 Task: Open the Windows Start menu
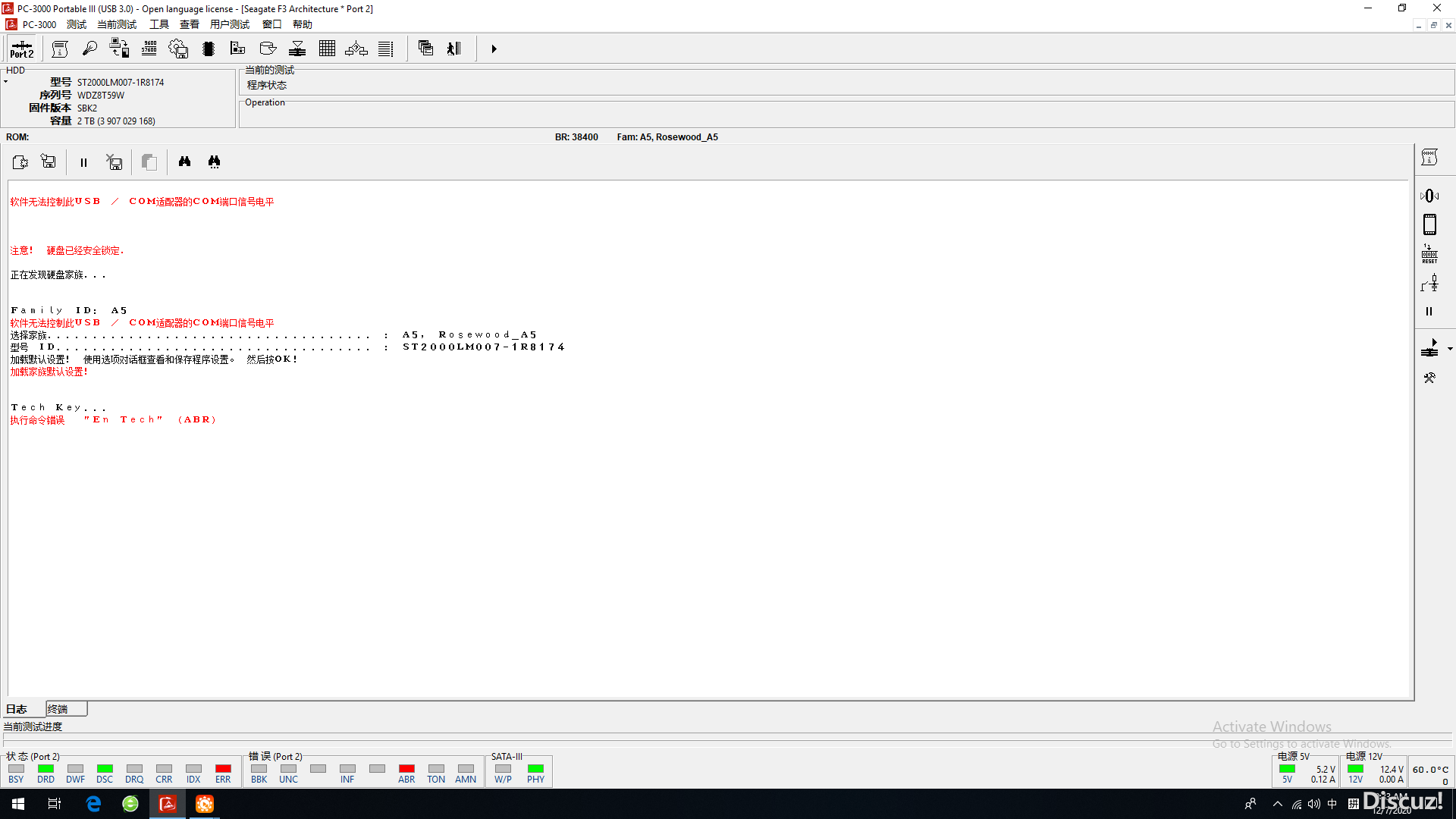18,804
